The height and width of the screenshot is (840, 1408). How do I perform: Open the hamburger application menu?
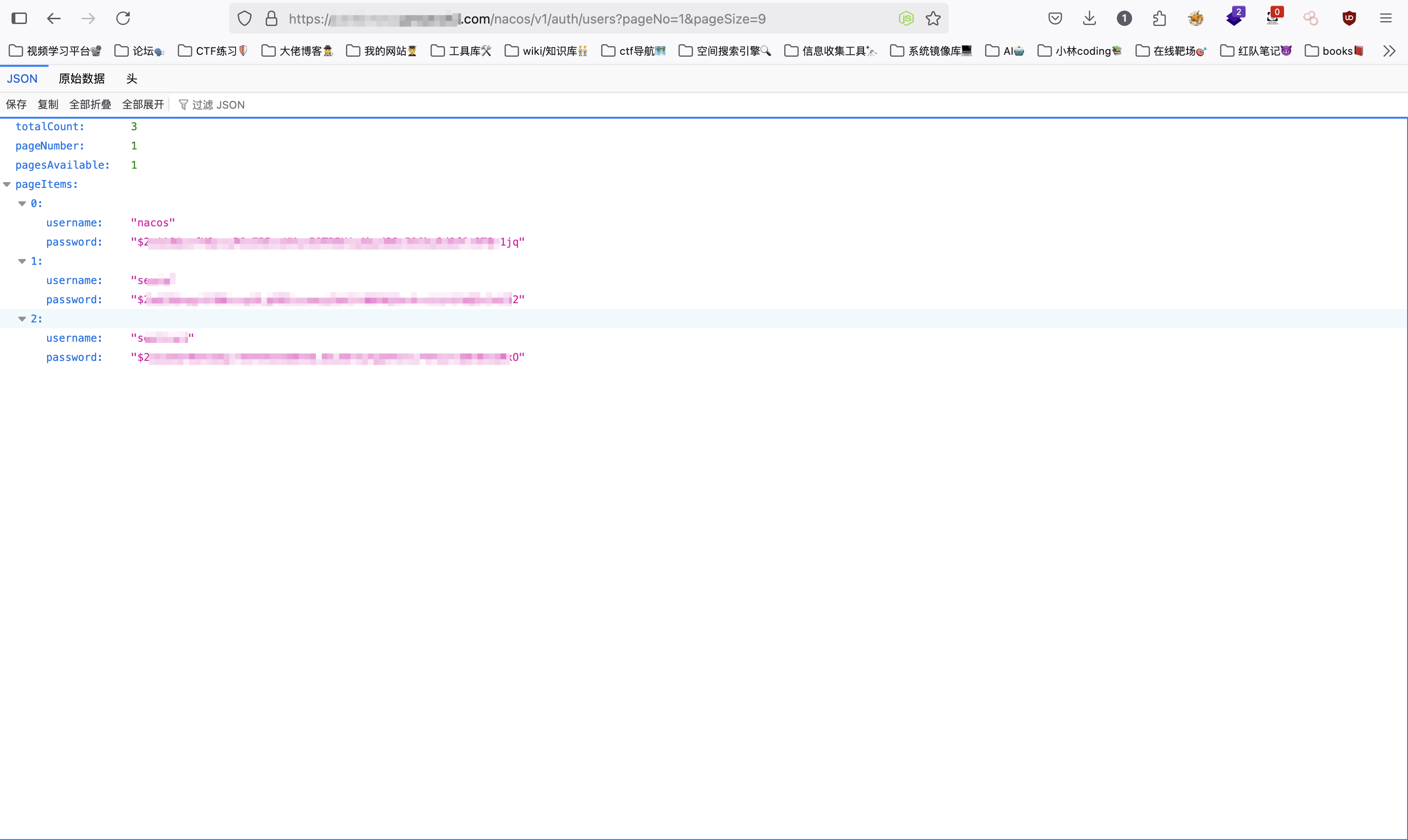(x=1386, y=19)
